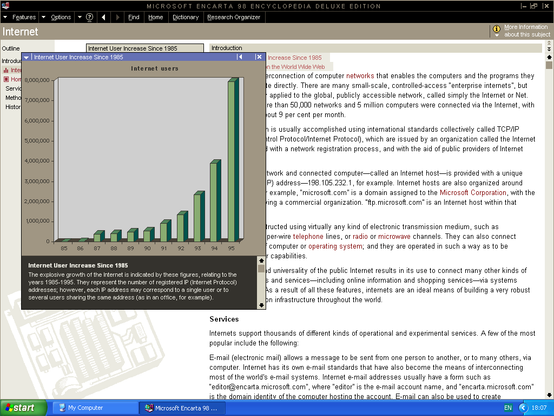
Task: Select the red square outline item icon
Action: pyautogui.click(x=6, y=79)
